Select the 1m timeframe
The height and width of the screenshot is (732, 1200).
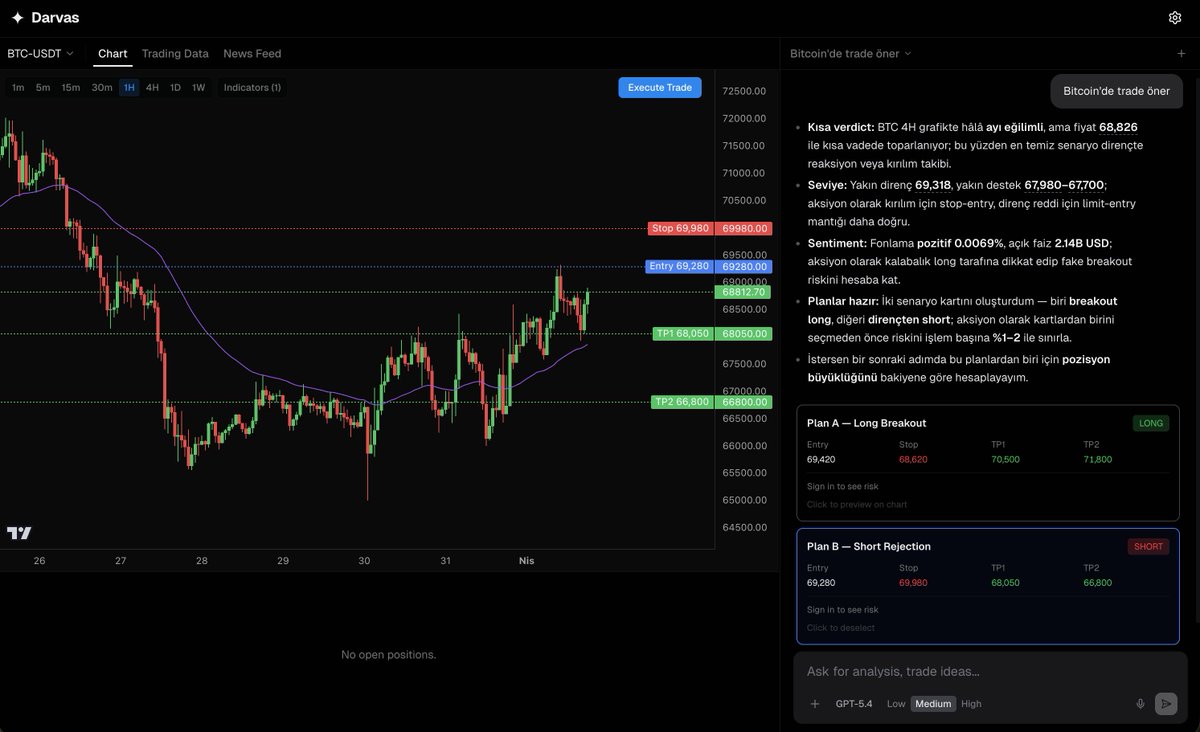pos(18,87)
